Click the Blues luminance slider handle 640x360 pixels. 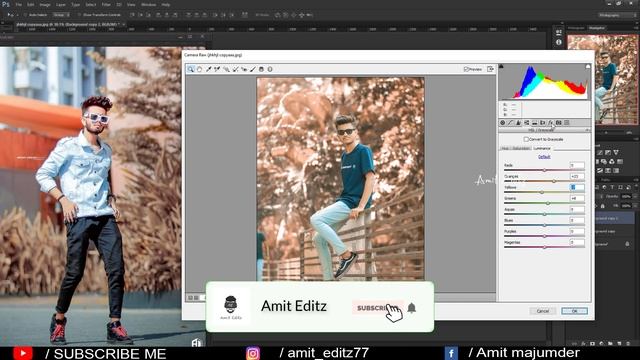pyautogui.click(x=544, y=225)
